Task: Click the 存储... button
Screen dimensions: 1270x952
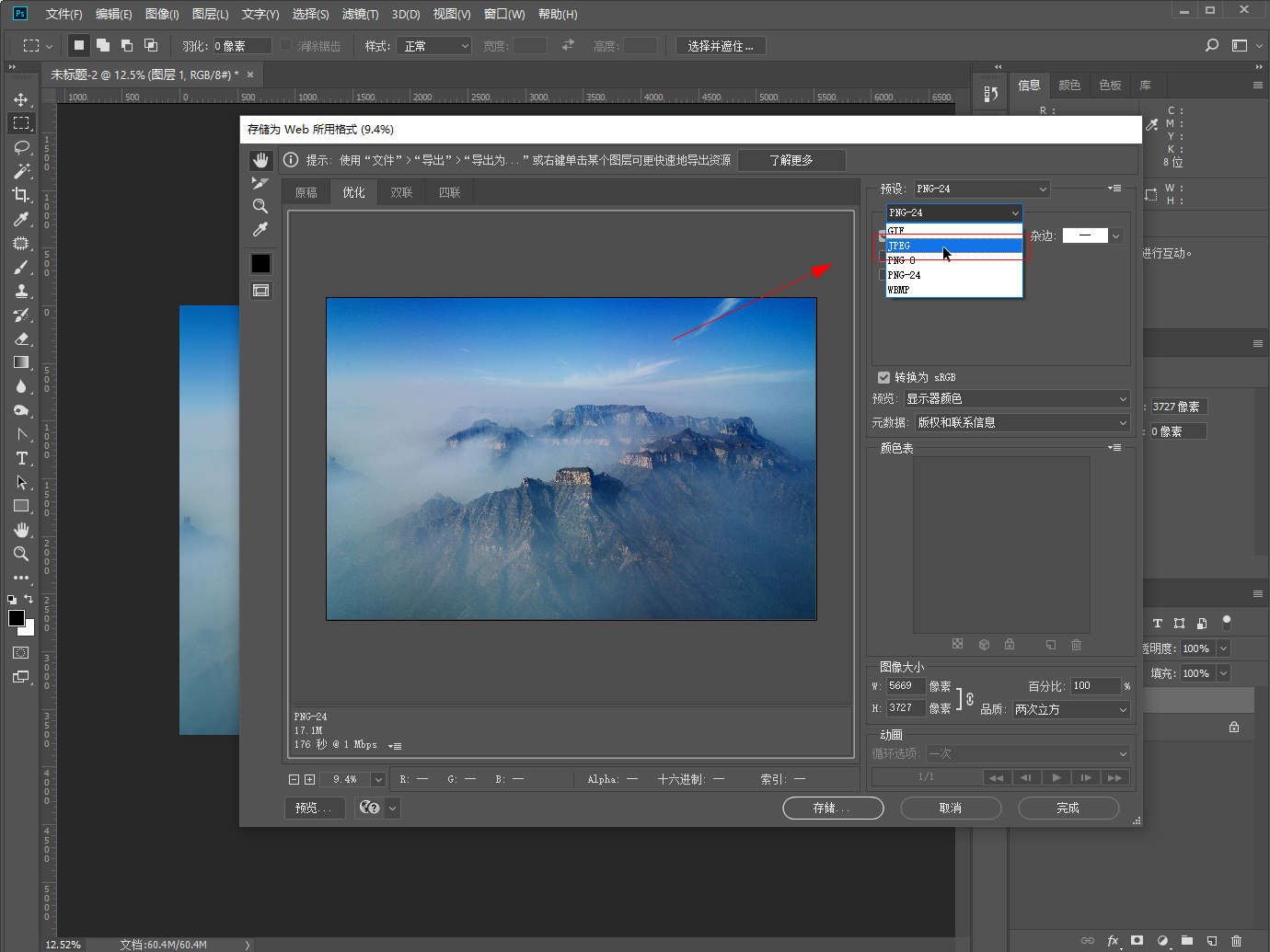Action: pyautogui.click(x=832, y=808)
